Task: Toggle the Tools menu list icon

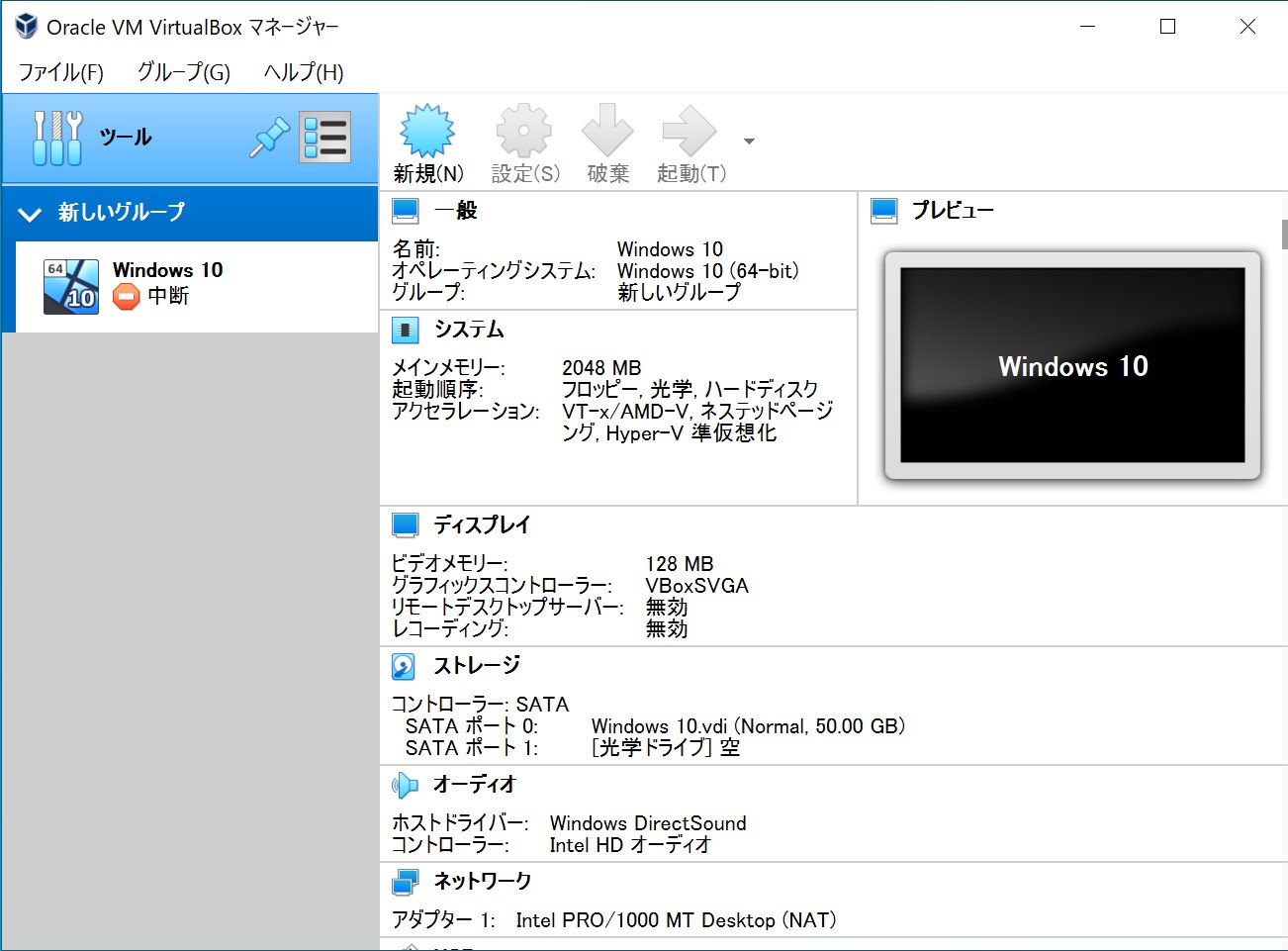Action: pyautogui.click(x=325, y=137)
